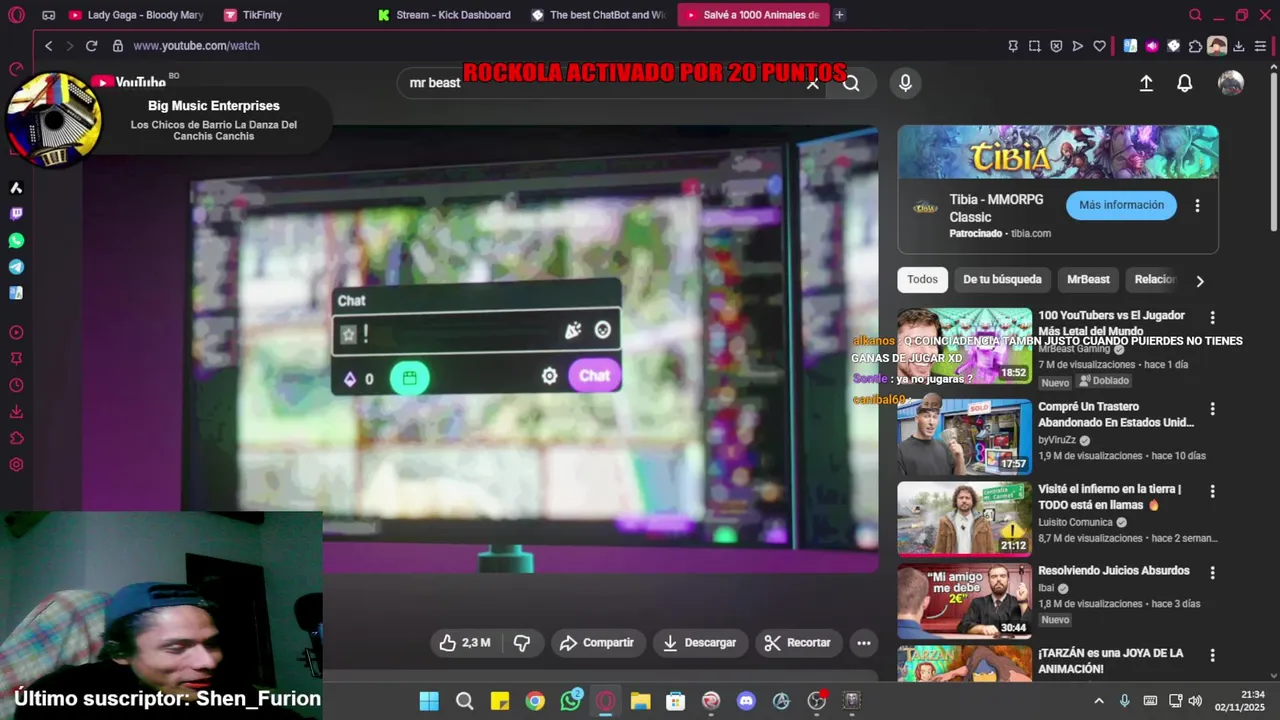Open downloads from the sidebar
Viewport: 1280px width, 720px height.
tap(16, 411)
